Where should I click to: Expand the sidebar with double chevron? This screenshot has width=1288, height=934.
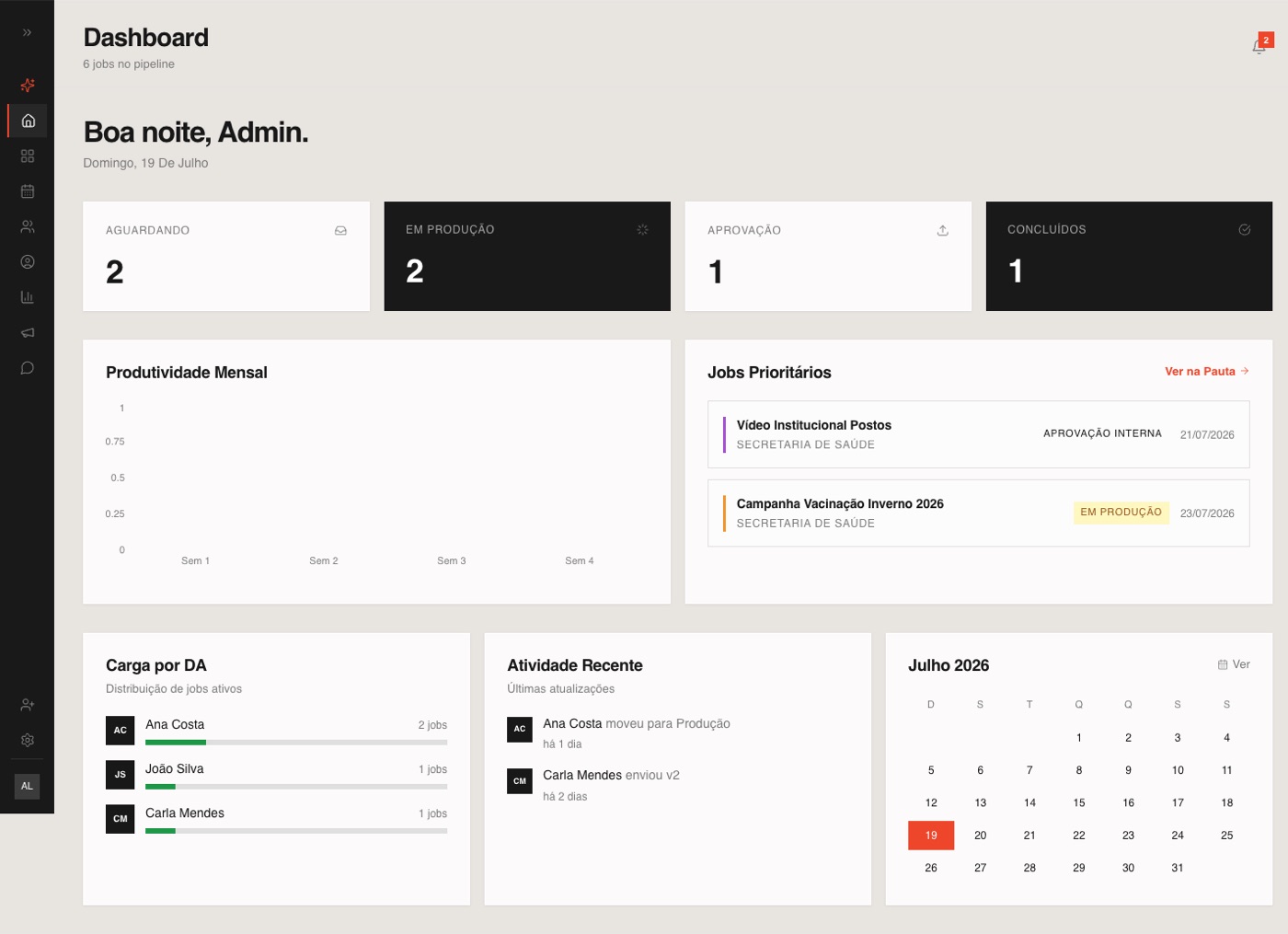coord(27,32)
